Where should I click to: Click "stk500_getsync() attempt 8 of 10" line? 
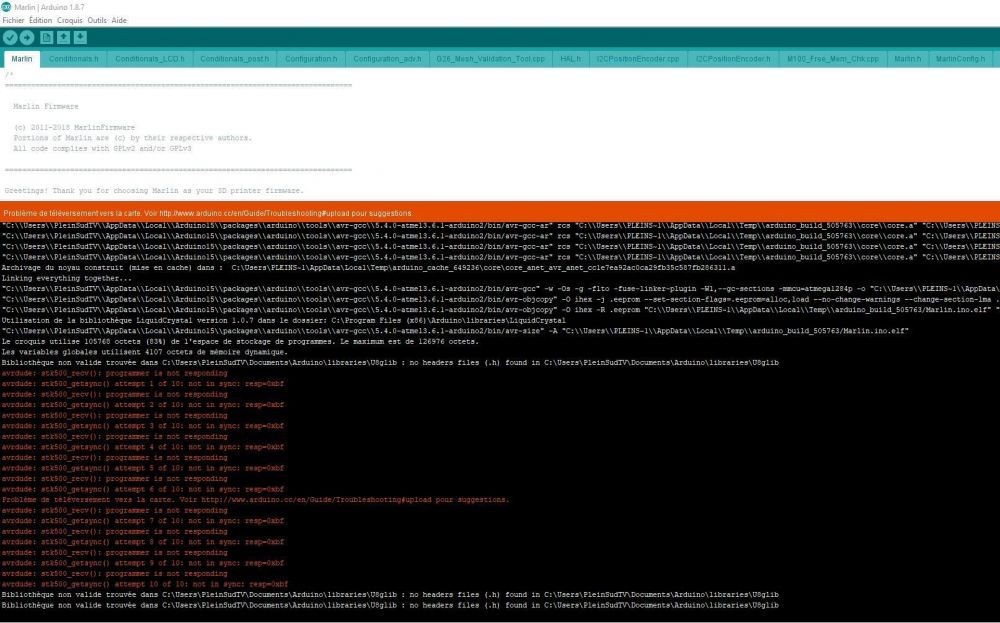pyautogui.click(x=143, y=542)
